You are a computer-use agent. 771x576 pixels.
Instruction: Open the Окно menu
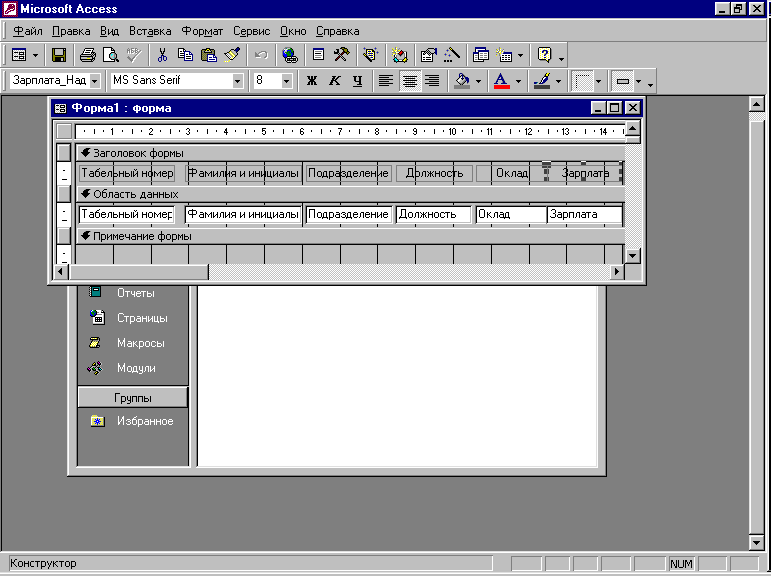293,31
